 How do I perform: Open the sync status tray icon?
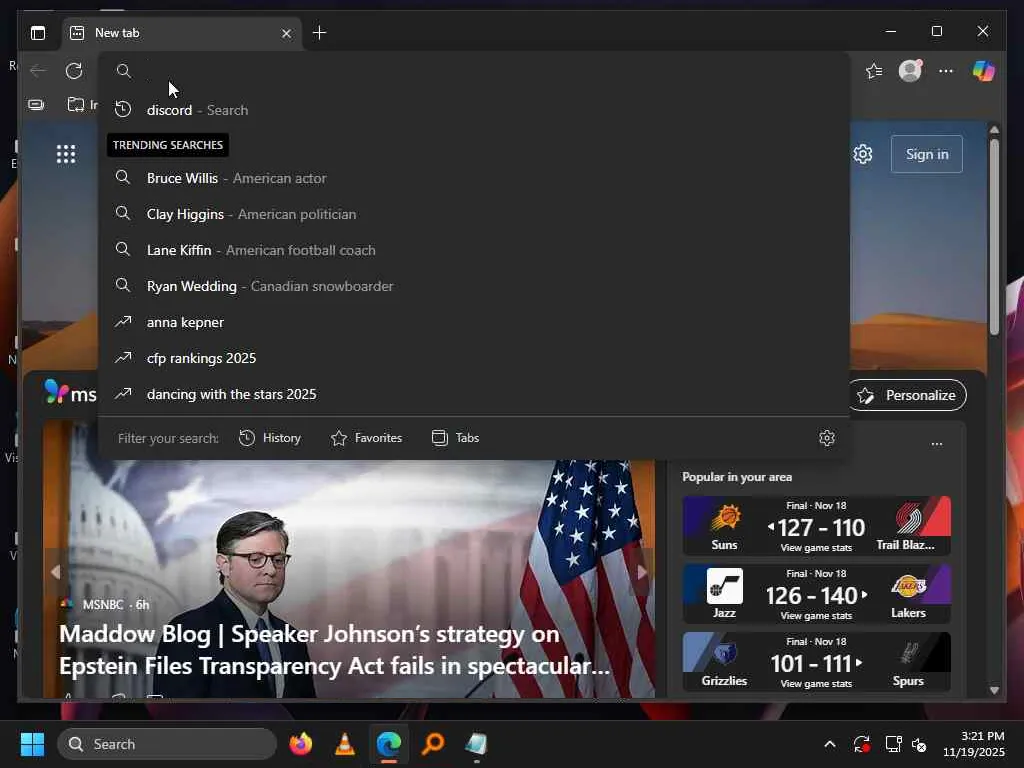[861, 744]
